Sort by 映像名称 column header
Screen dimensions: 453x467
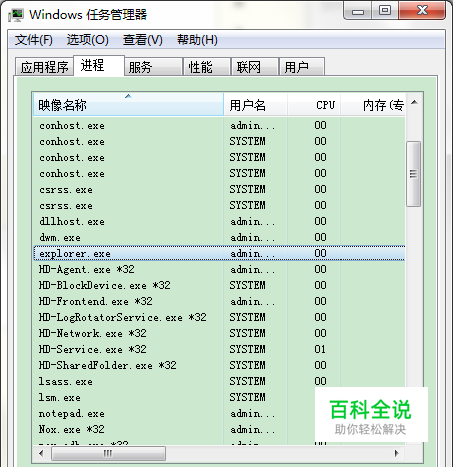tap(128, 105)
